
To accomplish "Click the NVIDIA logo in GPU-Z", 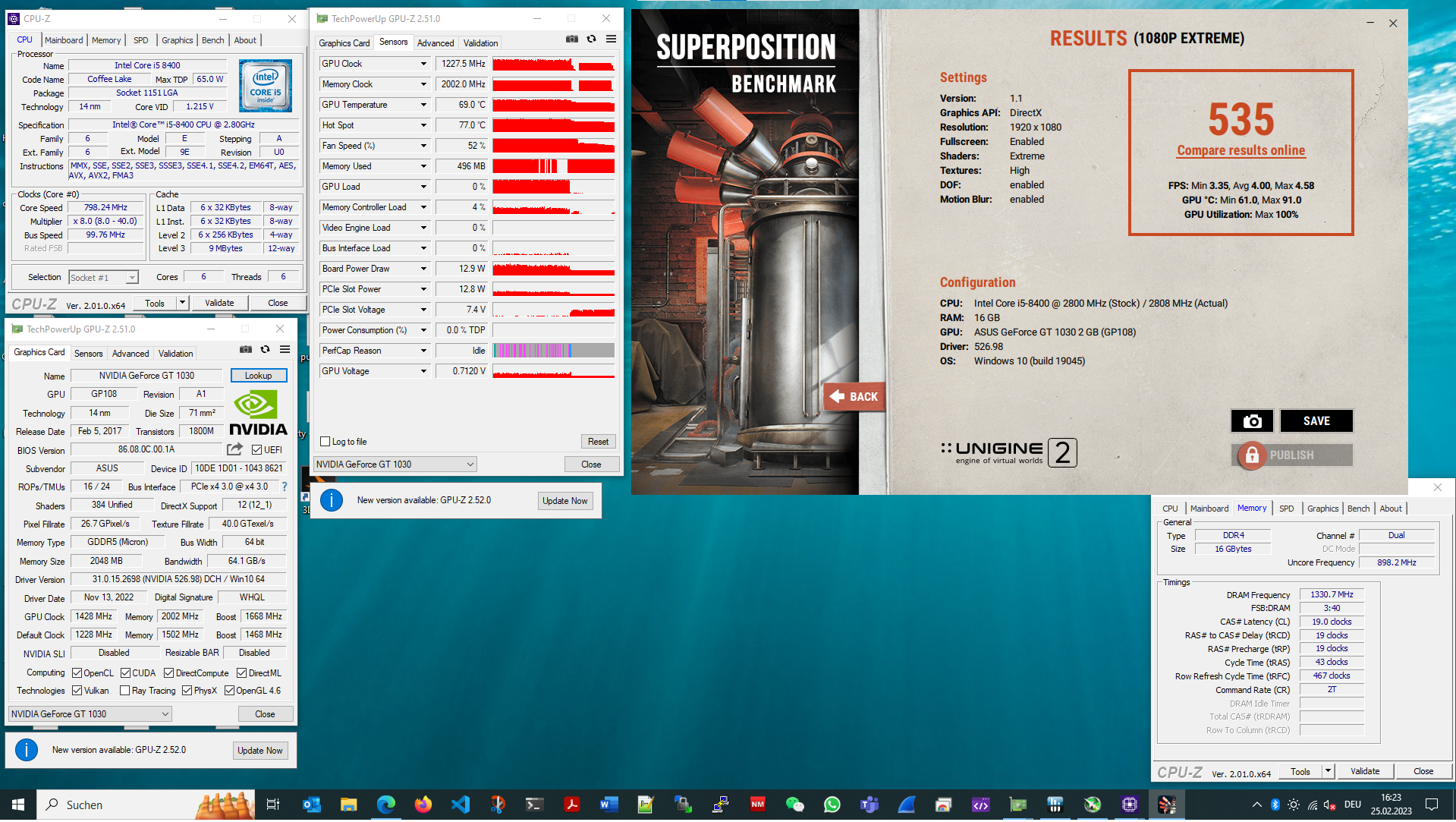I will (x=258, y=414).
